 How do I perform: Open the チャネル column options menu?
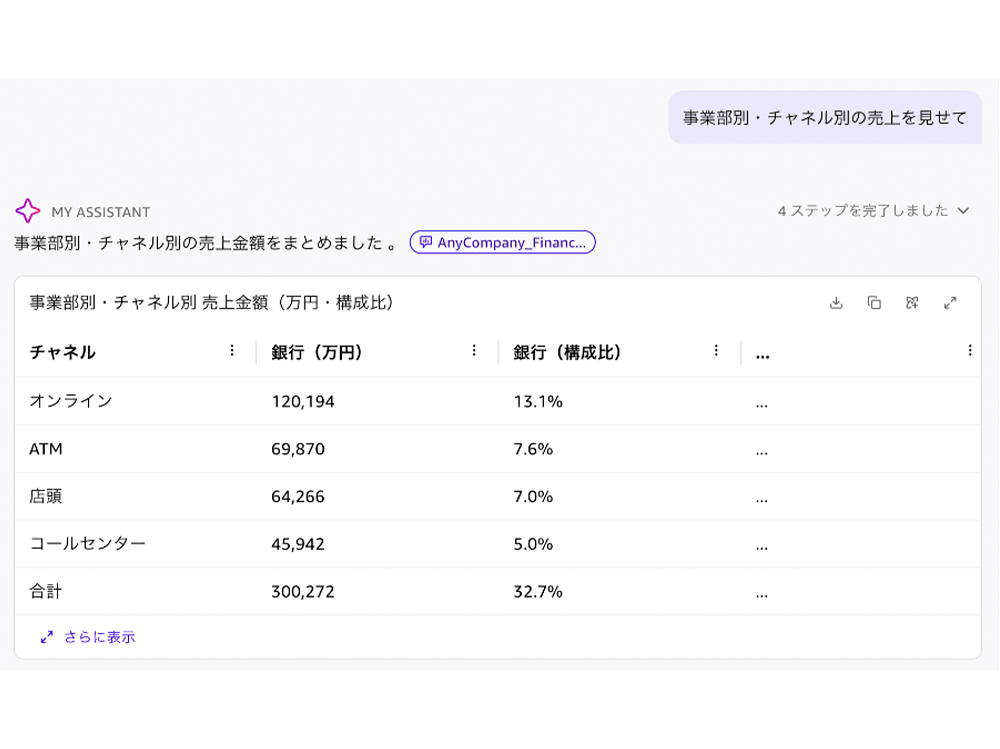coord(232,350)
